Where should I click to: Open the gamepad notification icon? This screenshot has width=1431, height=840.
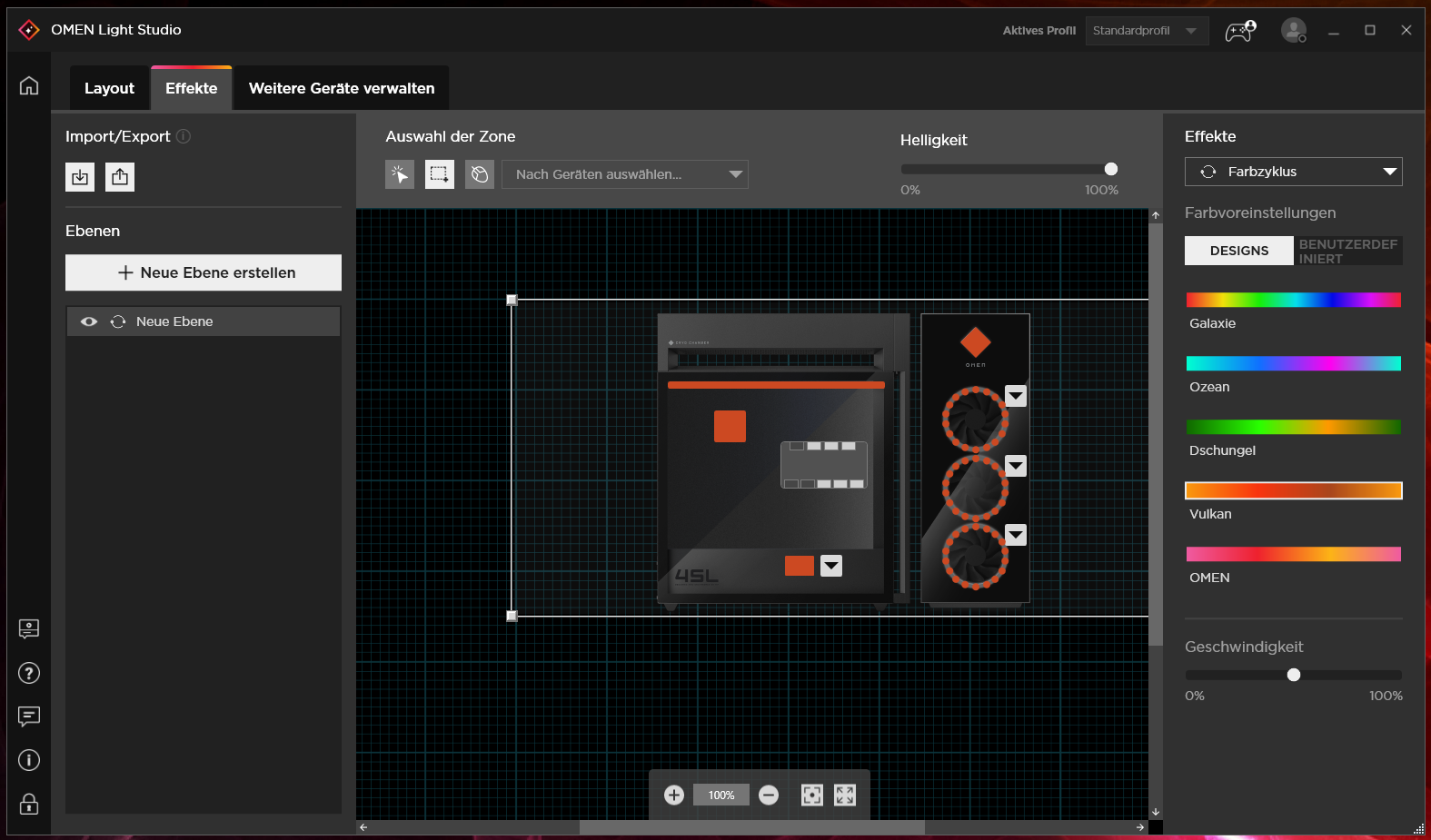[1240, 31]
